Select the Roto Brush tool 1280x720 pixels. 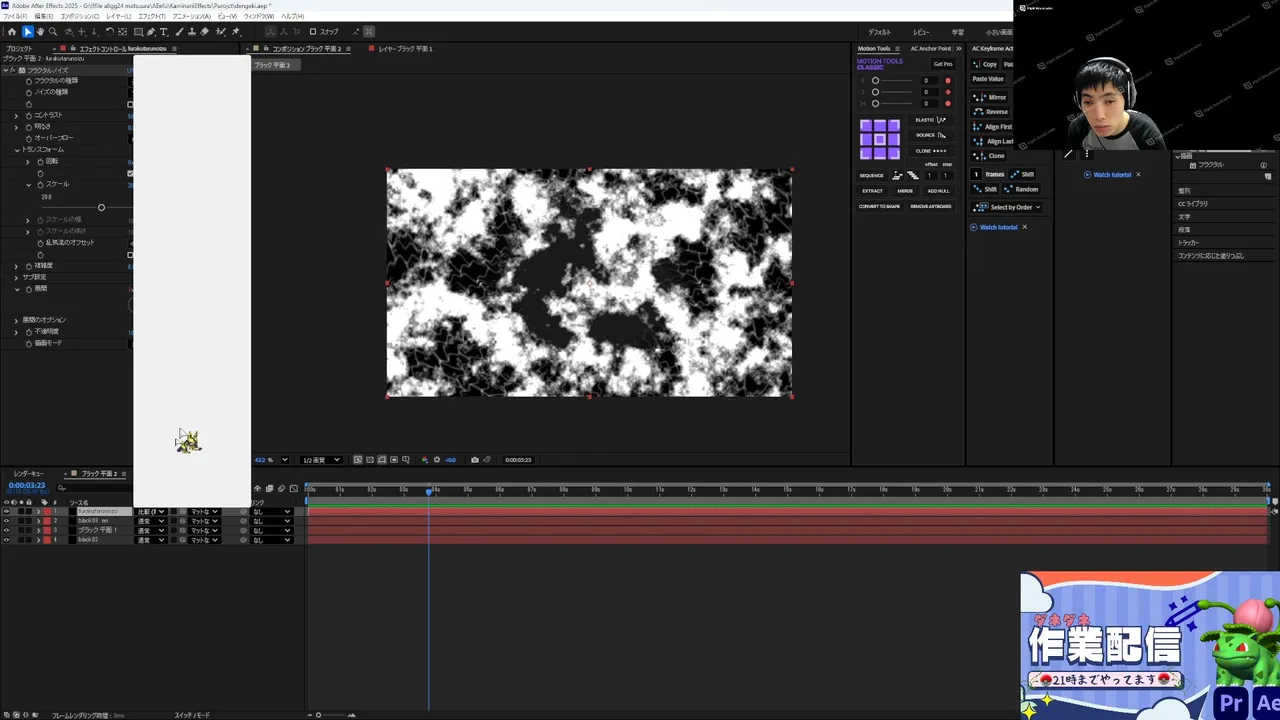(220, 32)
